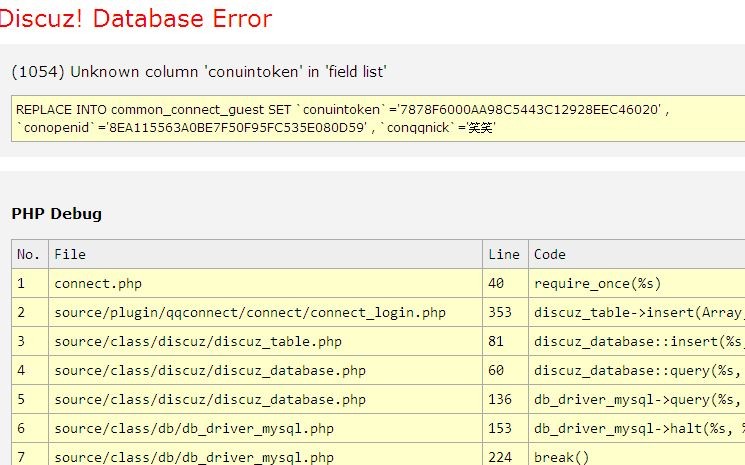Screen dimensions: 745x465
Task: Click row number 6 cell
Action: [x=30, y=428]
